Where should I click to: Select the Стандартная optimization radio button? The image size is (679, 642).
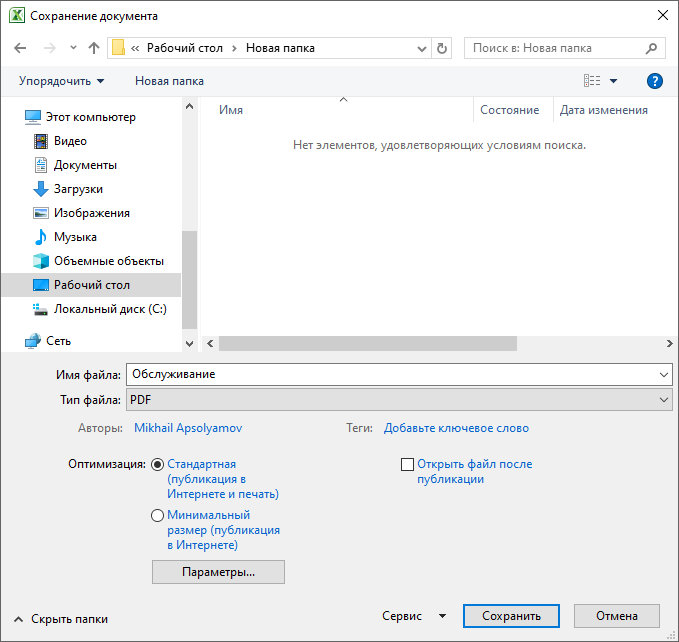point(158,465)
